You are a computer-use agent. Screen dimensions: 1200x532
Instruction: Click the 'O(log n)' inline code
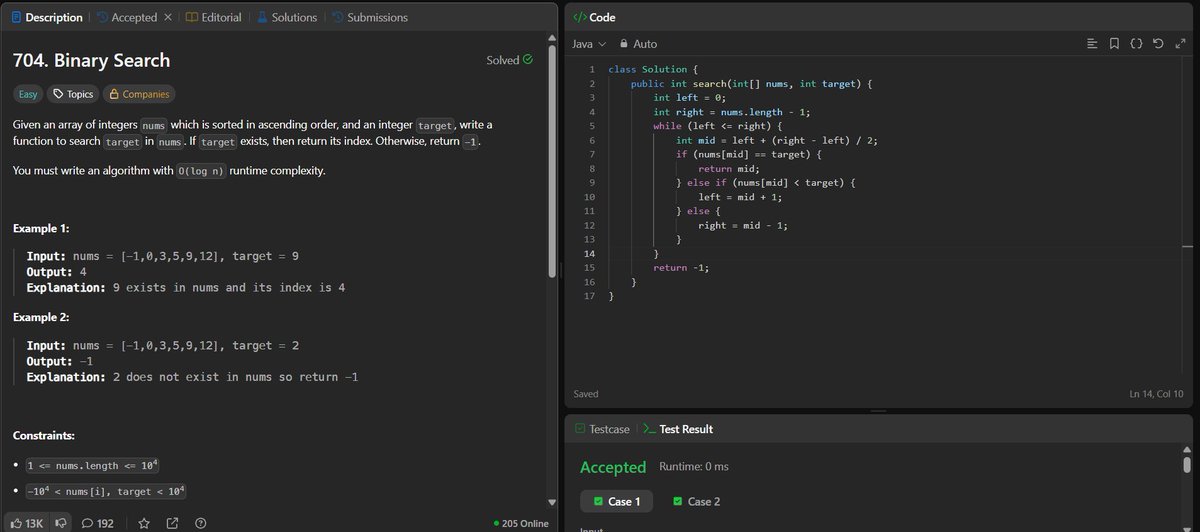point(201,171)
